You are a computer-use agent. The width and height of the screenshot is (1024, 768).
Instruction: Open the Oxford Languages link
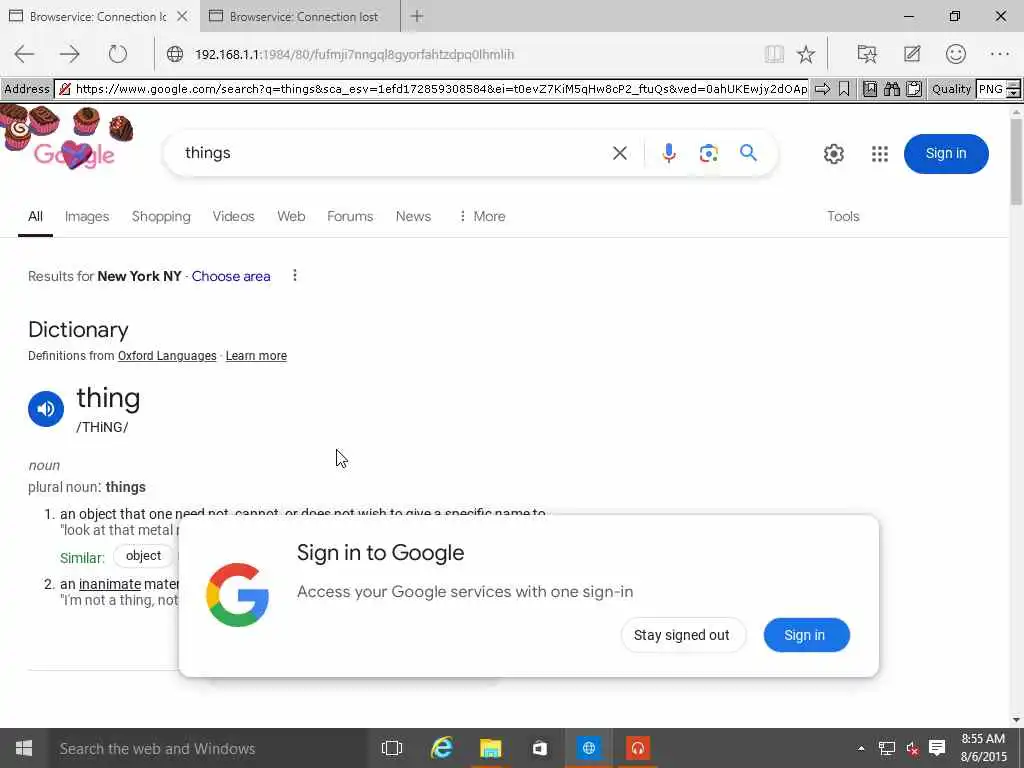167,356
